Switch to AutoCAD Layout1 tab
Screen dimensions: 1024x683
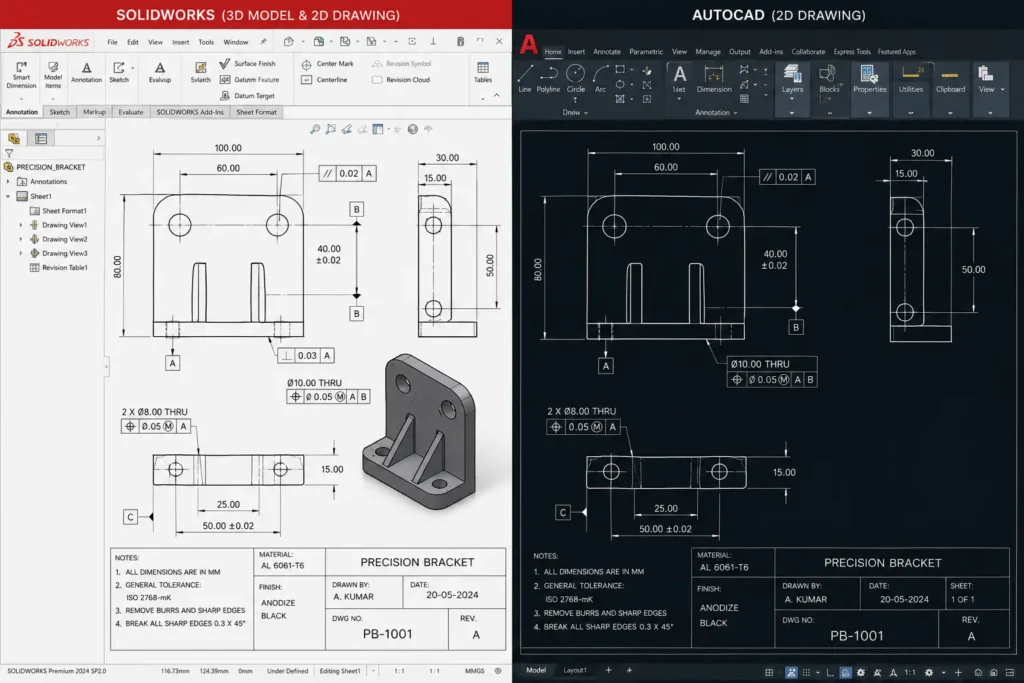(x=575, y=671)
